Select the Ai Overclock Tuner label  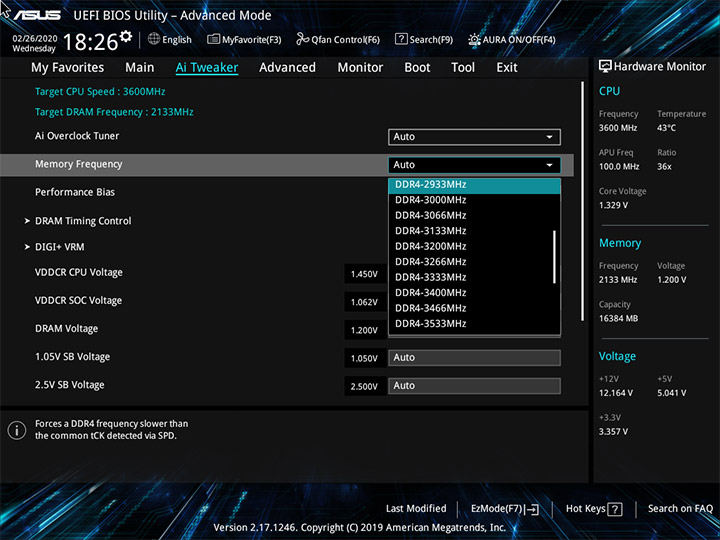tap(77, 136)
